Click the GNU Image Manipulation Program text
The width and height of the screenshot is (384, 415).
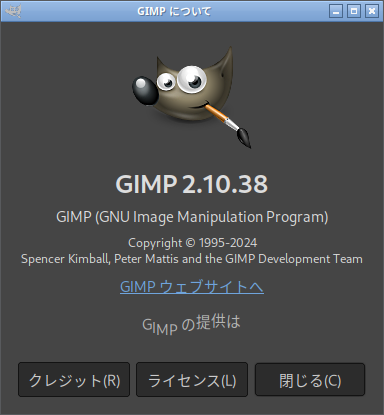(192, 217)
